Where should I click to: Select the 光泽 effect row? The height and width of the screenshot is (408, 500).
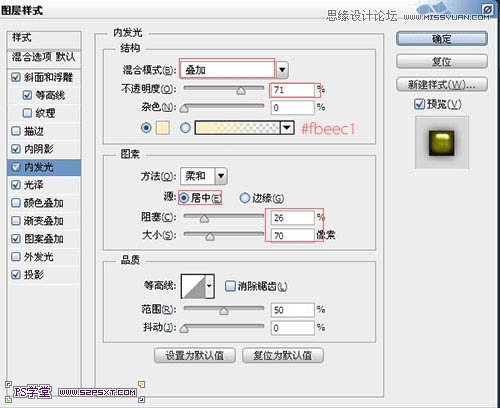coord(44,185)
